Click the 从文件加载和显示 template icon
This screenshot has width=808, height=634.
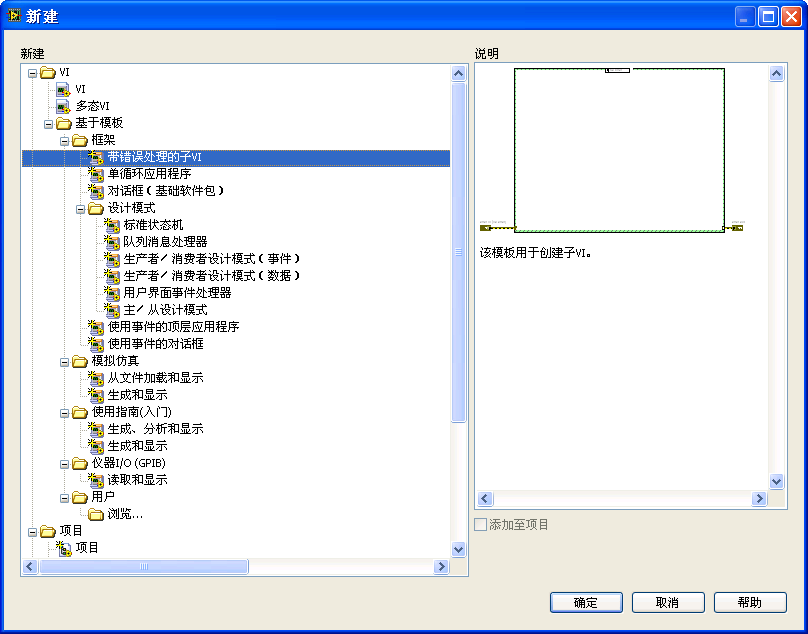tap(96, 378)
